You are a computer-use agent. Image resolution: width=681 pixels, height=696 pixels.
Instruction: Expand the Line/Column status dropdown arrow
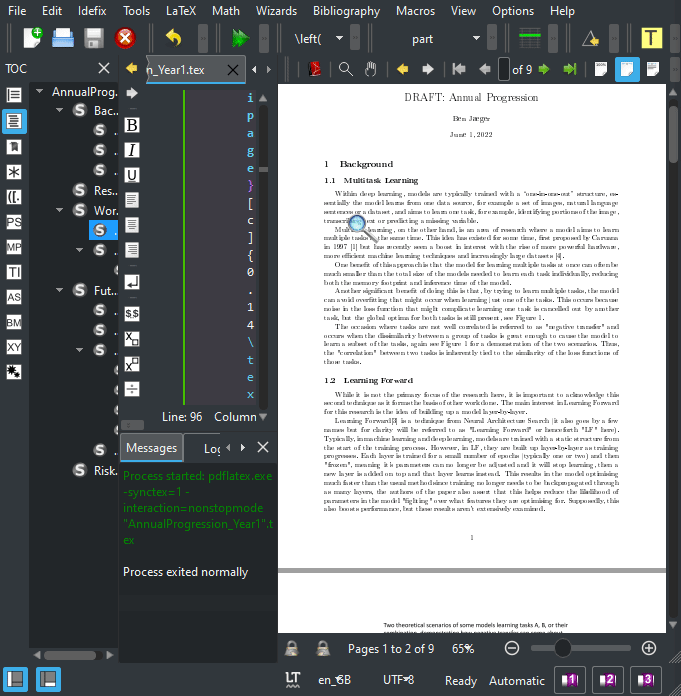(263, 417)
